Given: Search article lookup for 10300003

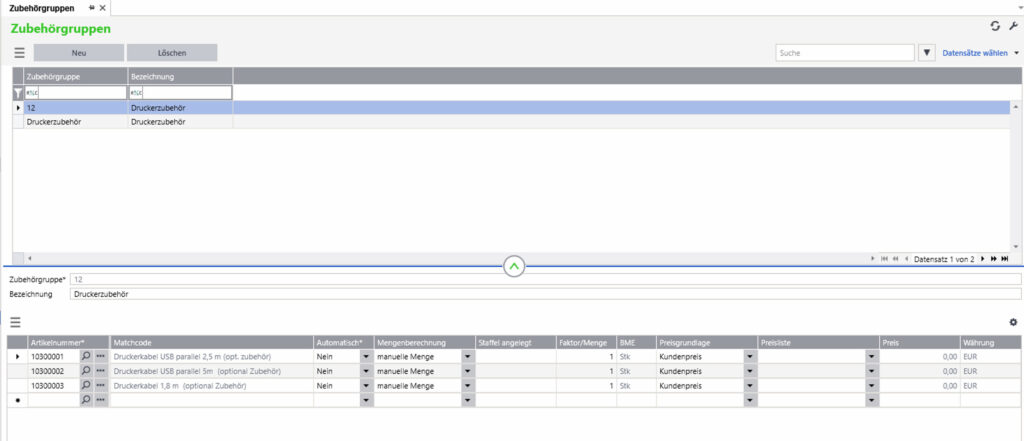Looking at the screenshot, I should click(x=86, y=385).
